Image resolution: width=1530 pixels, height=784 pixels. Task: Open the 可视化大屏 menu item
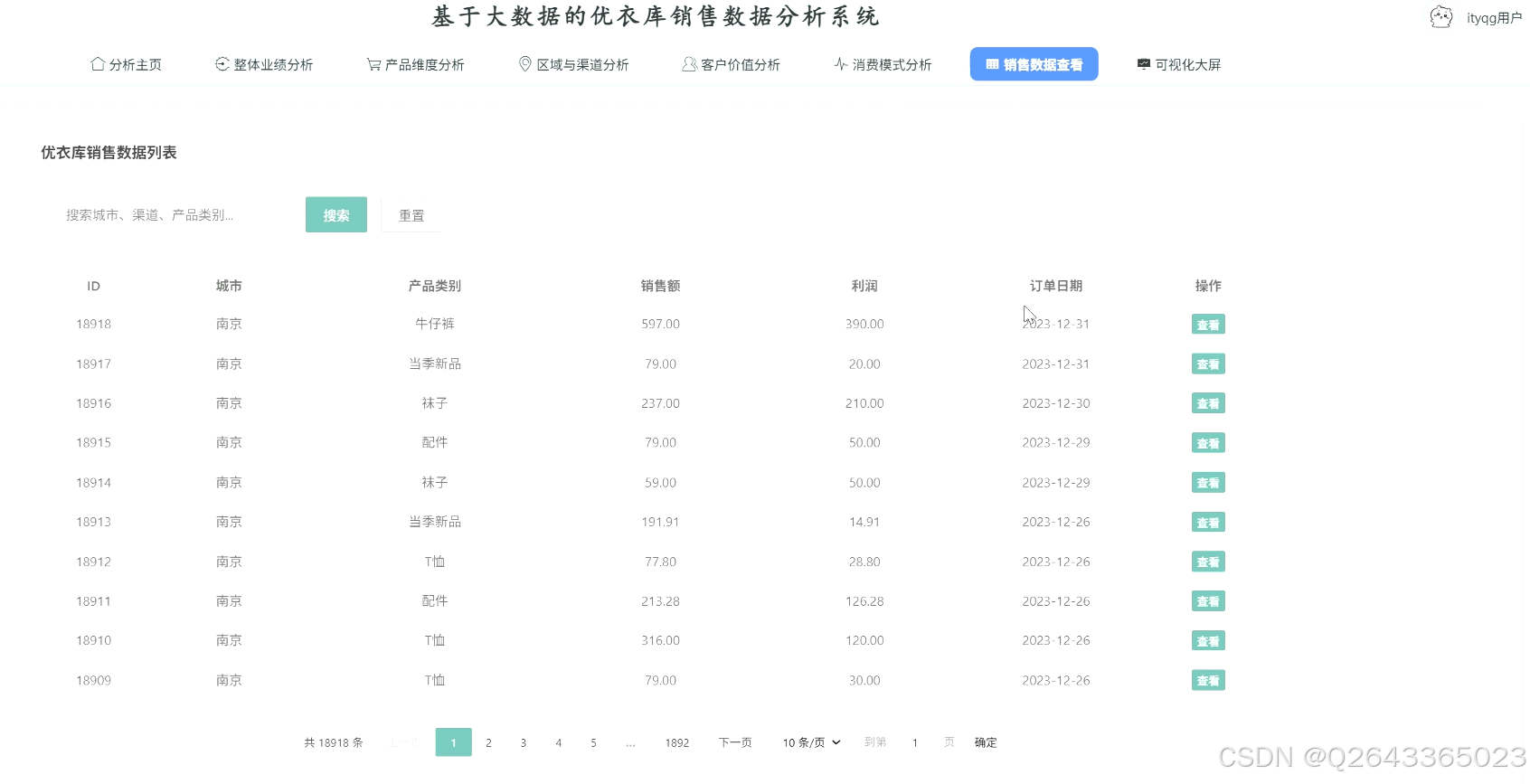1179,64
